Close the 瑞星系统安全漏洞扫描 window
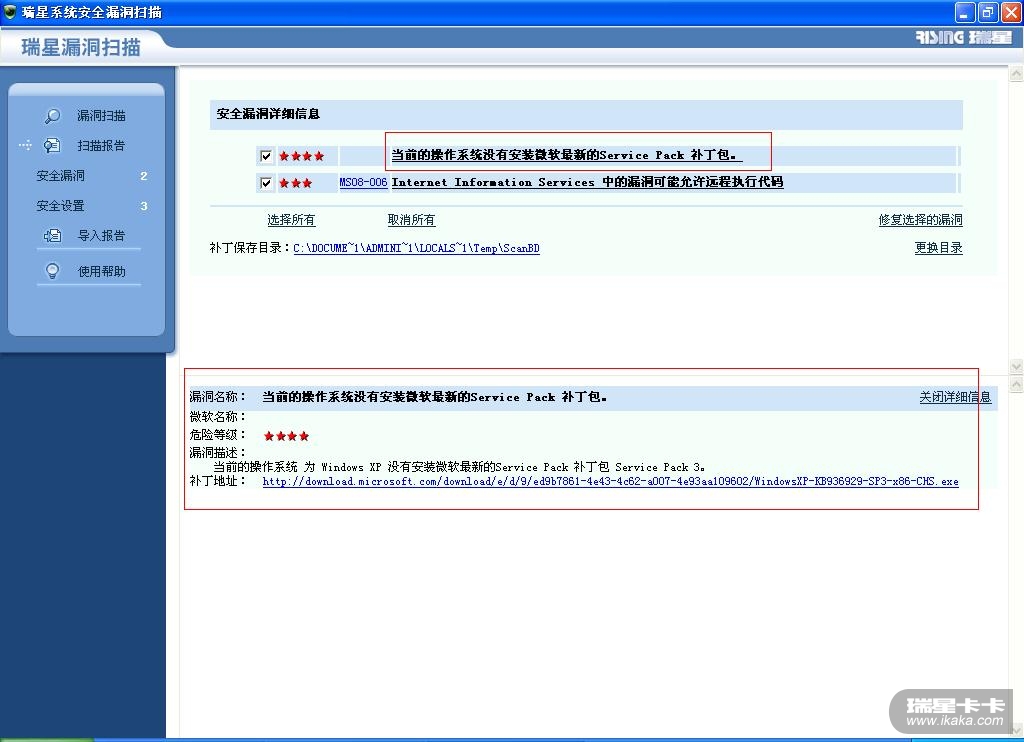Image resolution: width=1024 pixels, height=742 pixels. pyautogui.click(x=1010, y=12)
